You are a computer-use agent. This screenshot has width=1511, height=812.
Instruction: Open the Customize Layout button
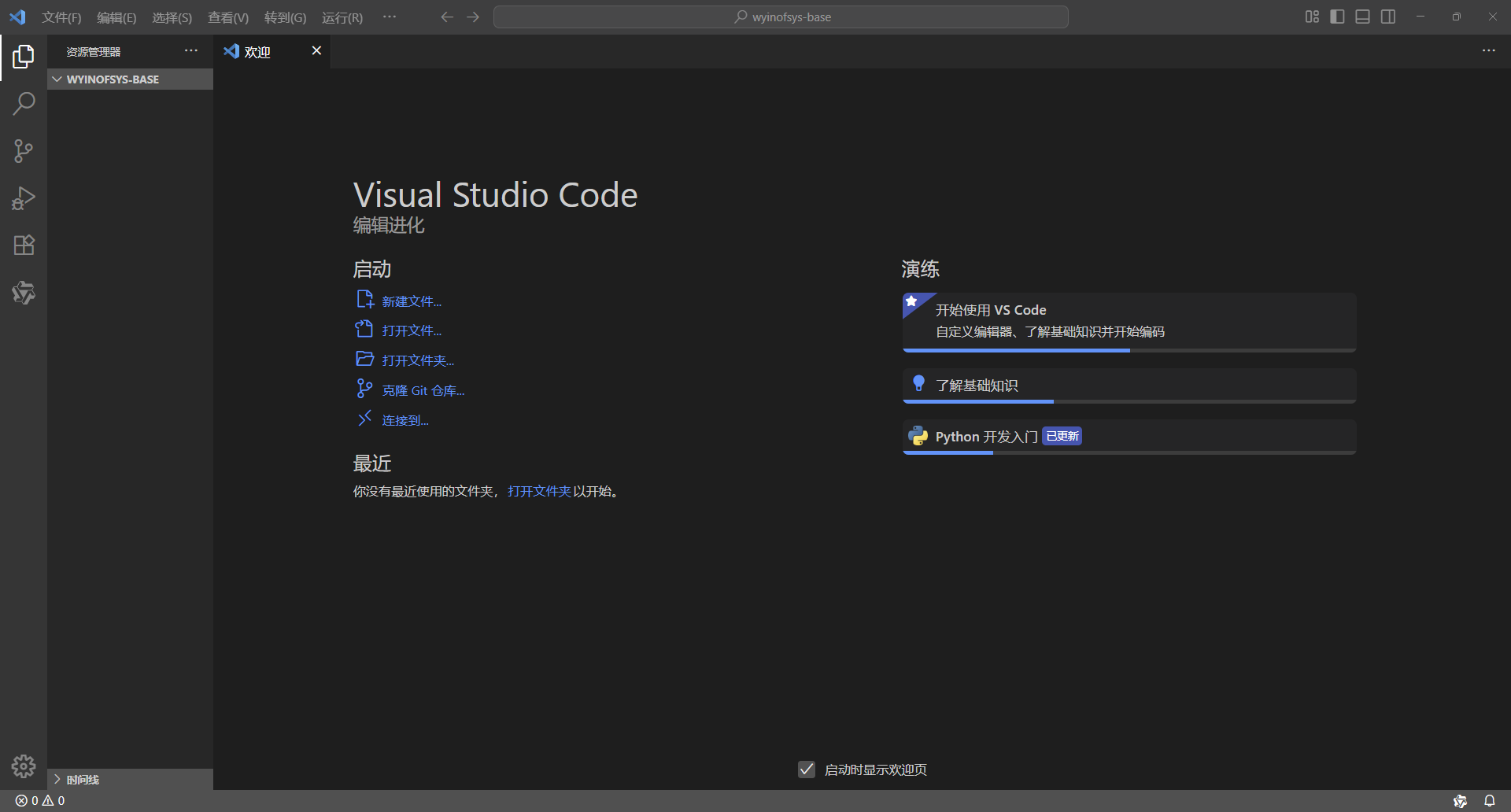tap(1312, 17)
